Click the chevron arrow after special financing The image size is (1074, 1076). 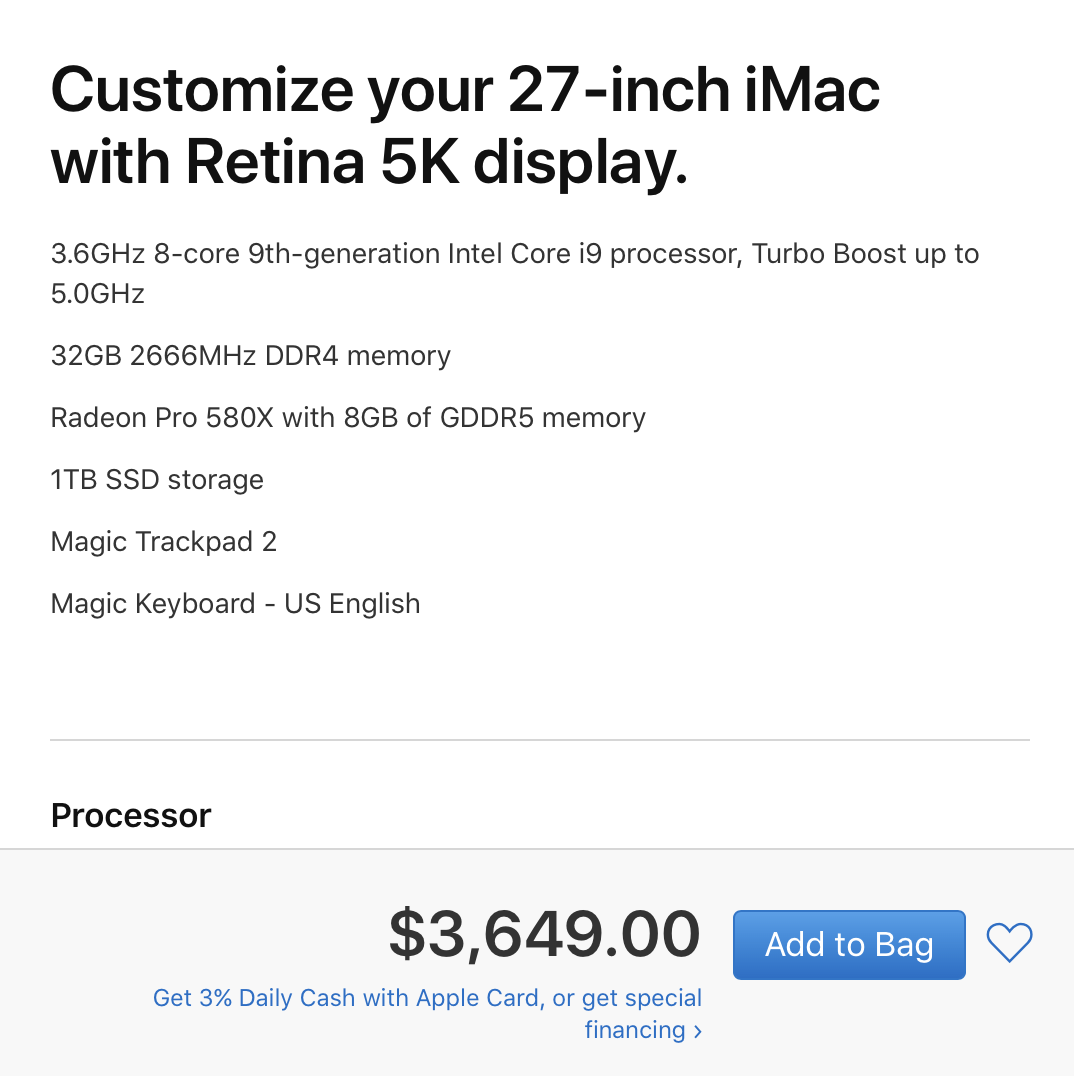point(698,1031)
